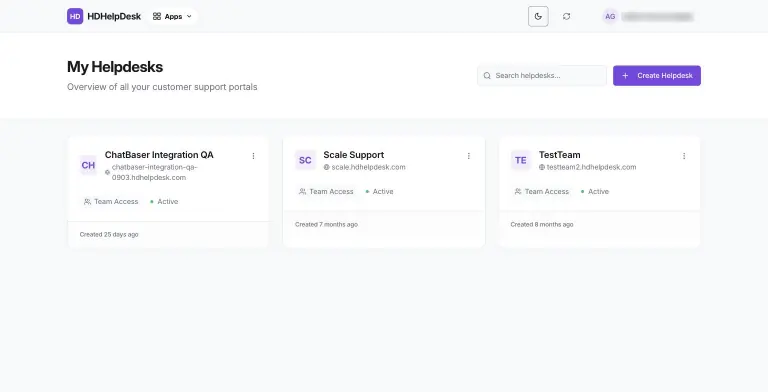Click the HD logo icon

75,16
